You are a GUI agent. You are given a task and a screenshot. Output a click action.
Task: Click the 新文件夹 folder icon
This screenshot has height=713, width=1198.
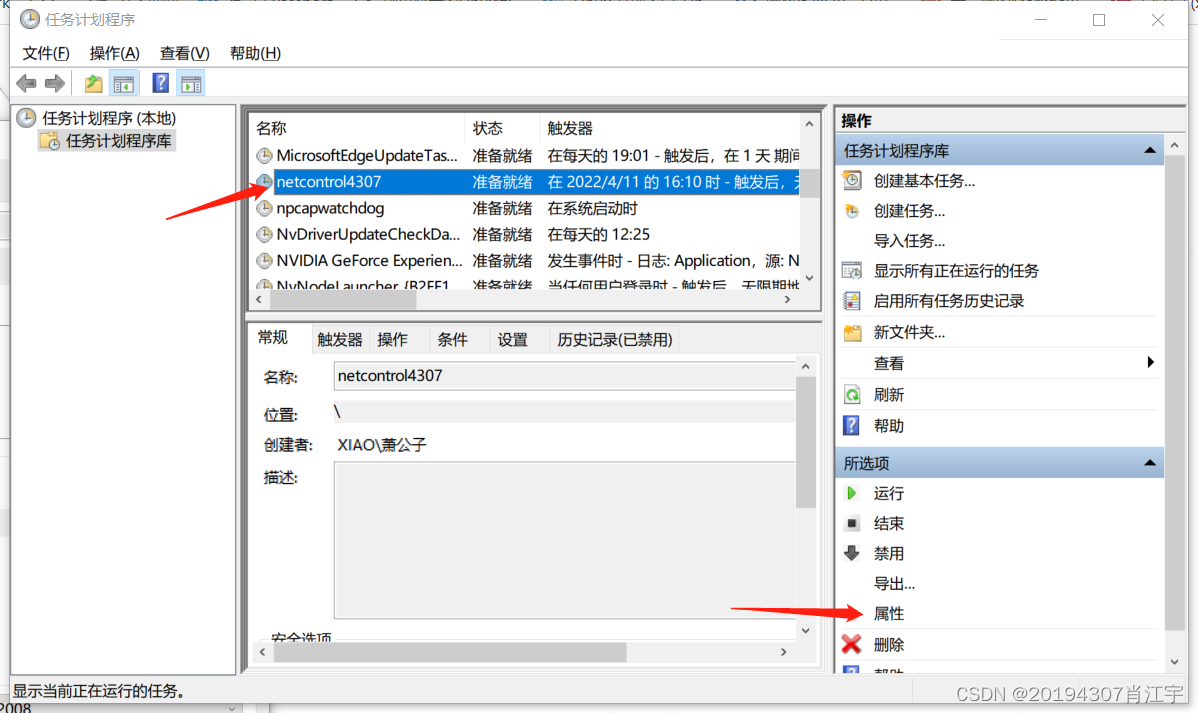(x=852, y=332)
